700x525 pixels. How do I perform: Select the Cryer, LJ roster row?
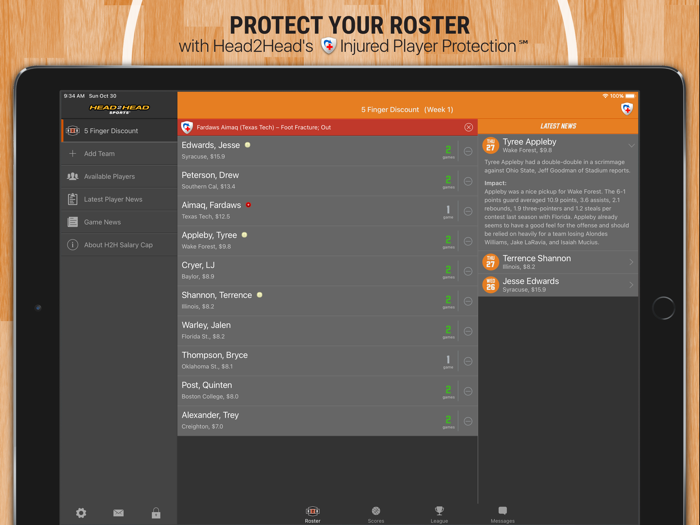click(327, 271)
